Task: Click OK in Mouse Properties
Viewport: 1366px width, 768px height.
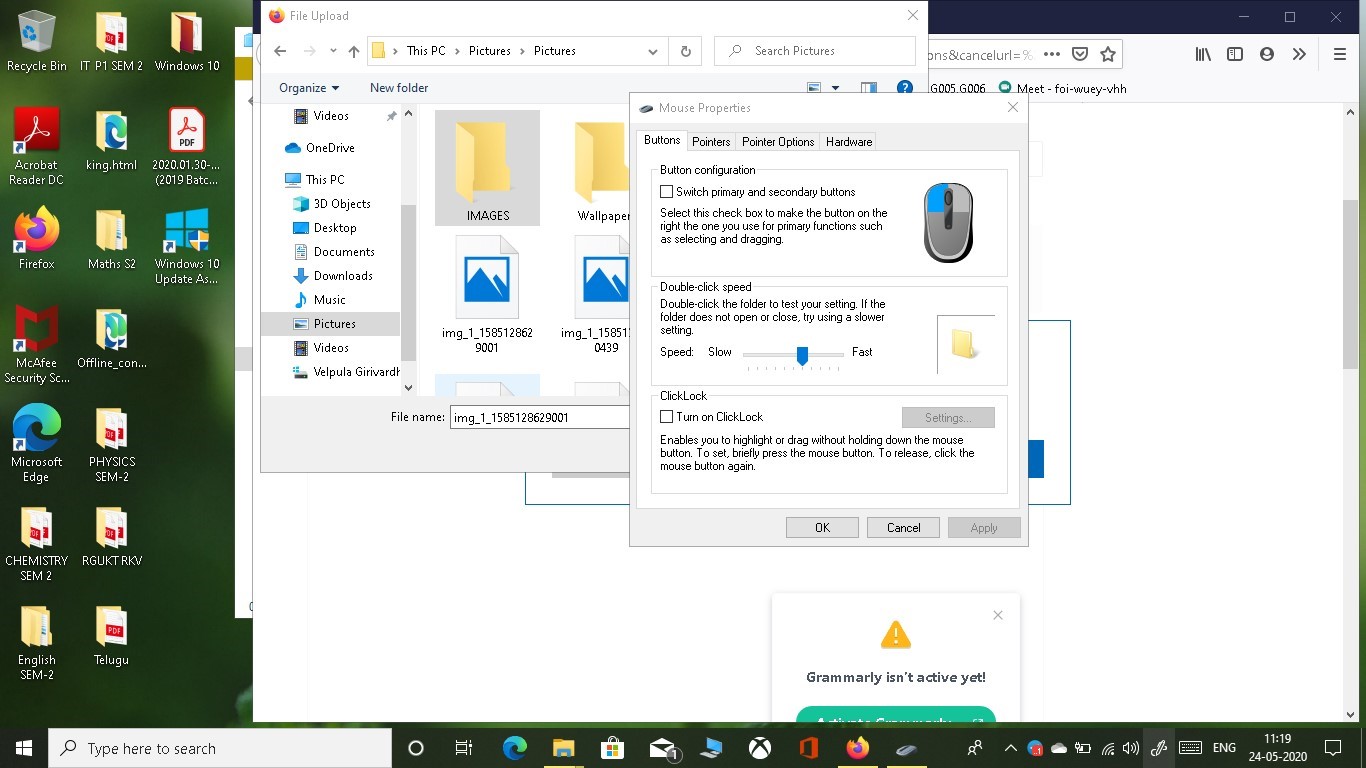Action: point(822,528)
